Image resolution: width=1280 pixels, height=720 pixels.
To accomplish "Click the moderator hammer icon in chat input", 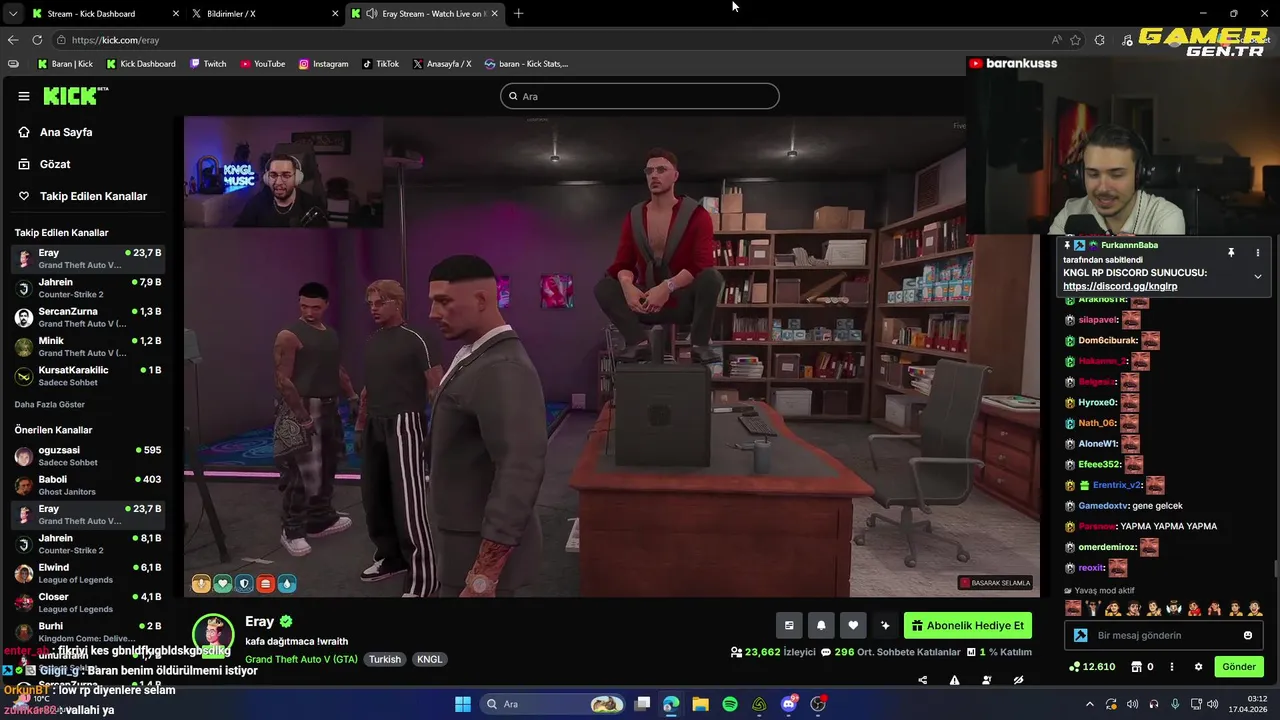I will click(1081, 635).
